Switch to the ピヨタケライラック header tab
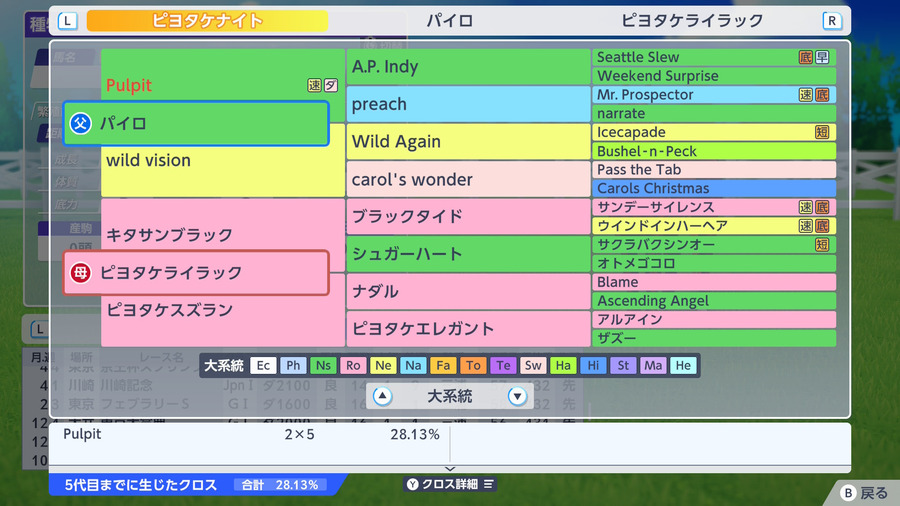Viewport: 900px width, 506px height. 692,21
